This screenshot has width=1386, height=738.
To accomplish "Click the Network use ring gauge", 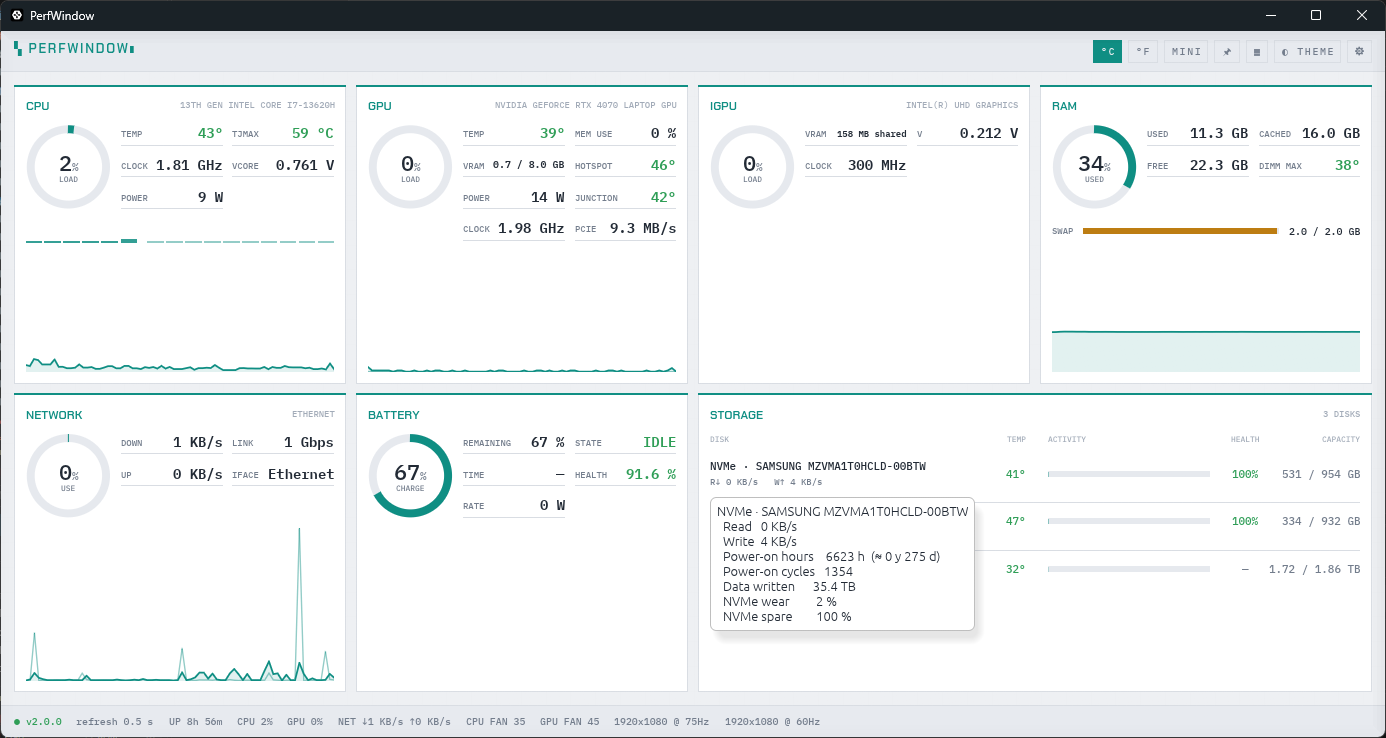I will point(68,476).
